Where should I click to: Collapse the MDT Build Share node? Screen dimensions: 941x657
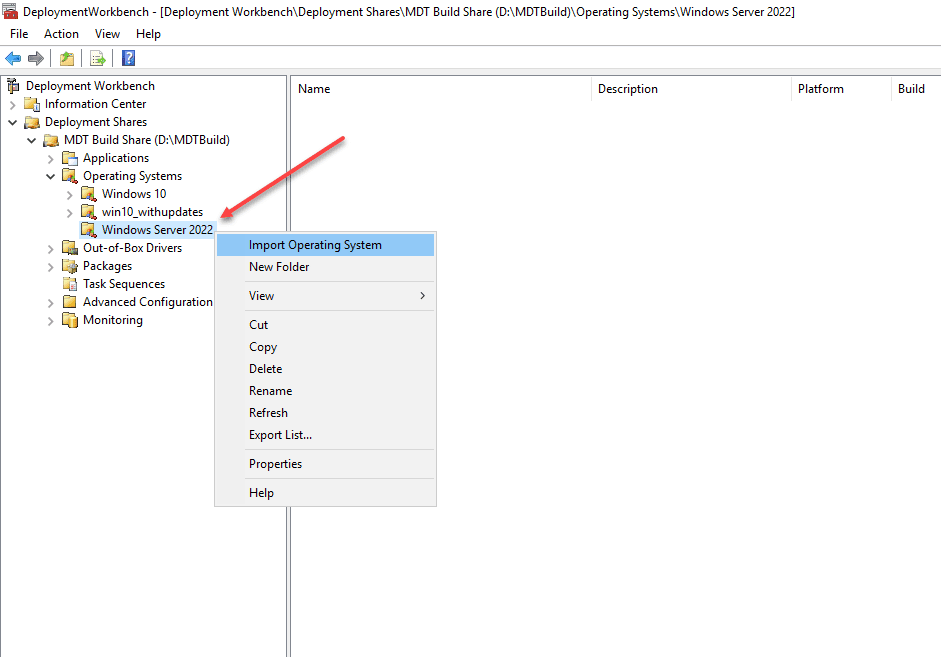point(31,139)
